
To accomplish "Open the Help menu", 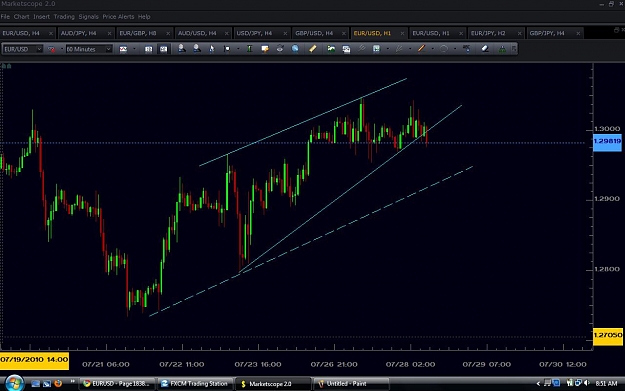I will 144,17.
